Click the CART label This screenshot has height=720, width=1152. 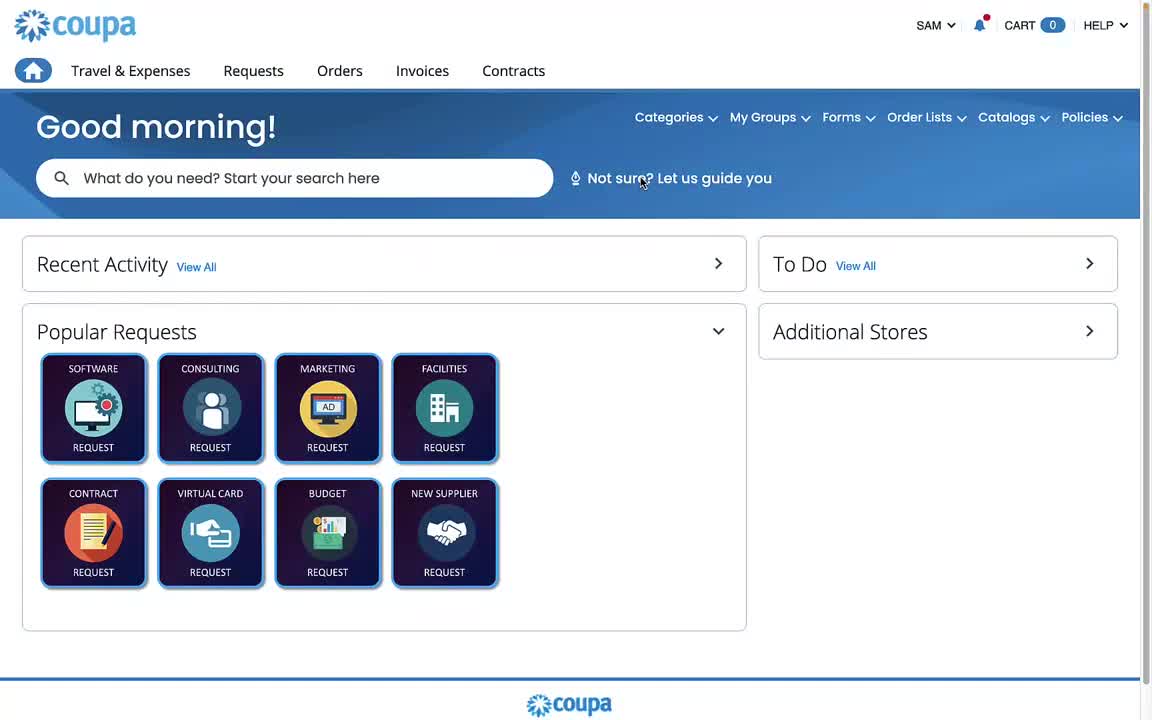click(1020, 25)
